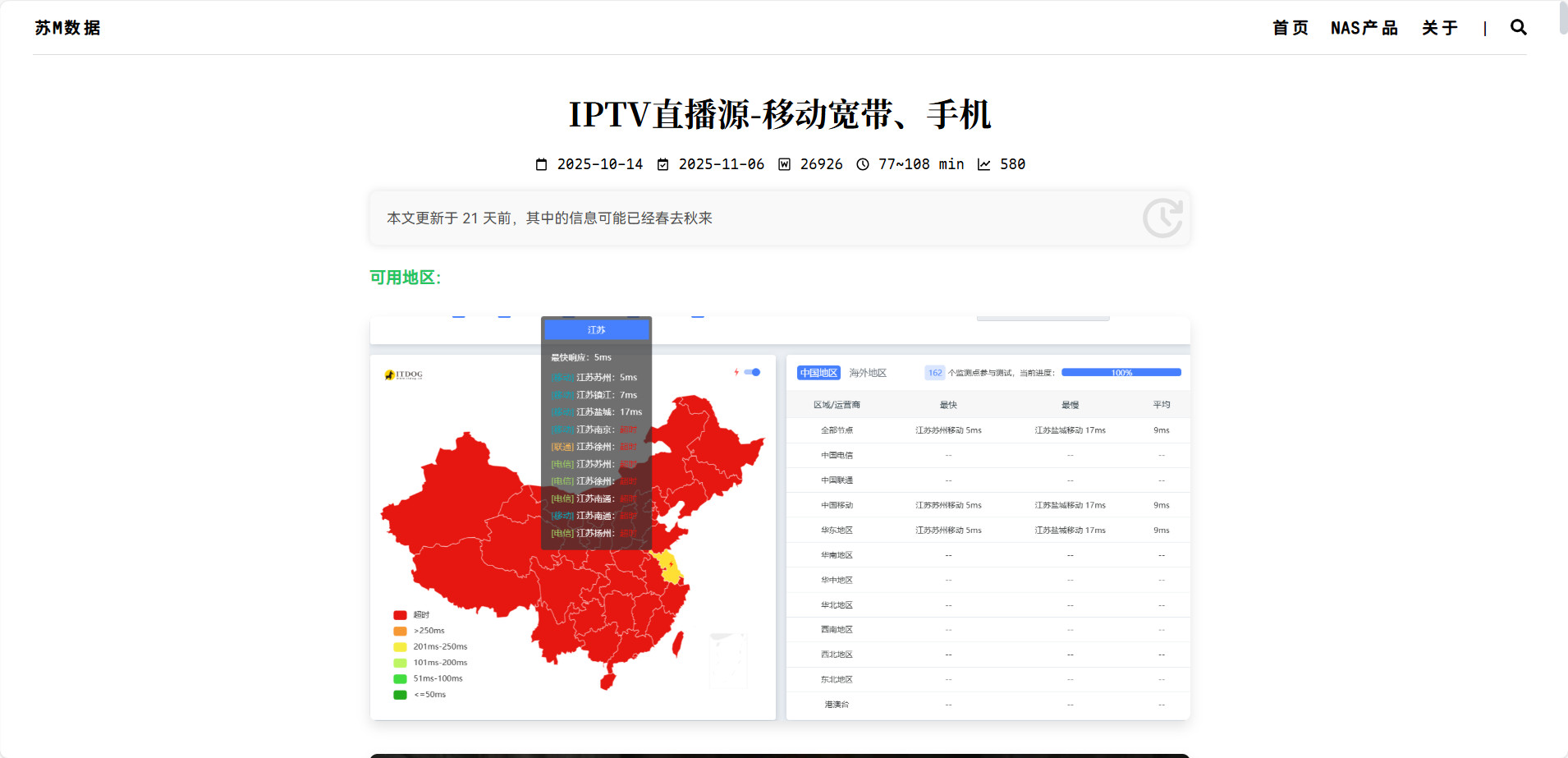The image size is (1568, 758).
Task: Click the updated date calendar-check icon
Action: pyautogui.click(x=663, y=164)
